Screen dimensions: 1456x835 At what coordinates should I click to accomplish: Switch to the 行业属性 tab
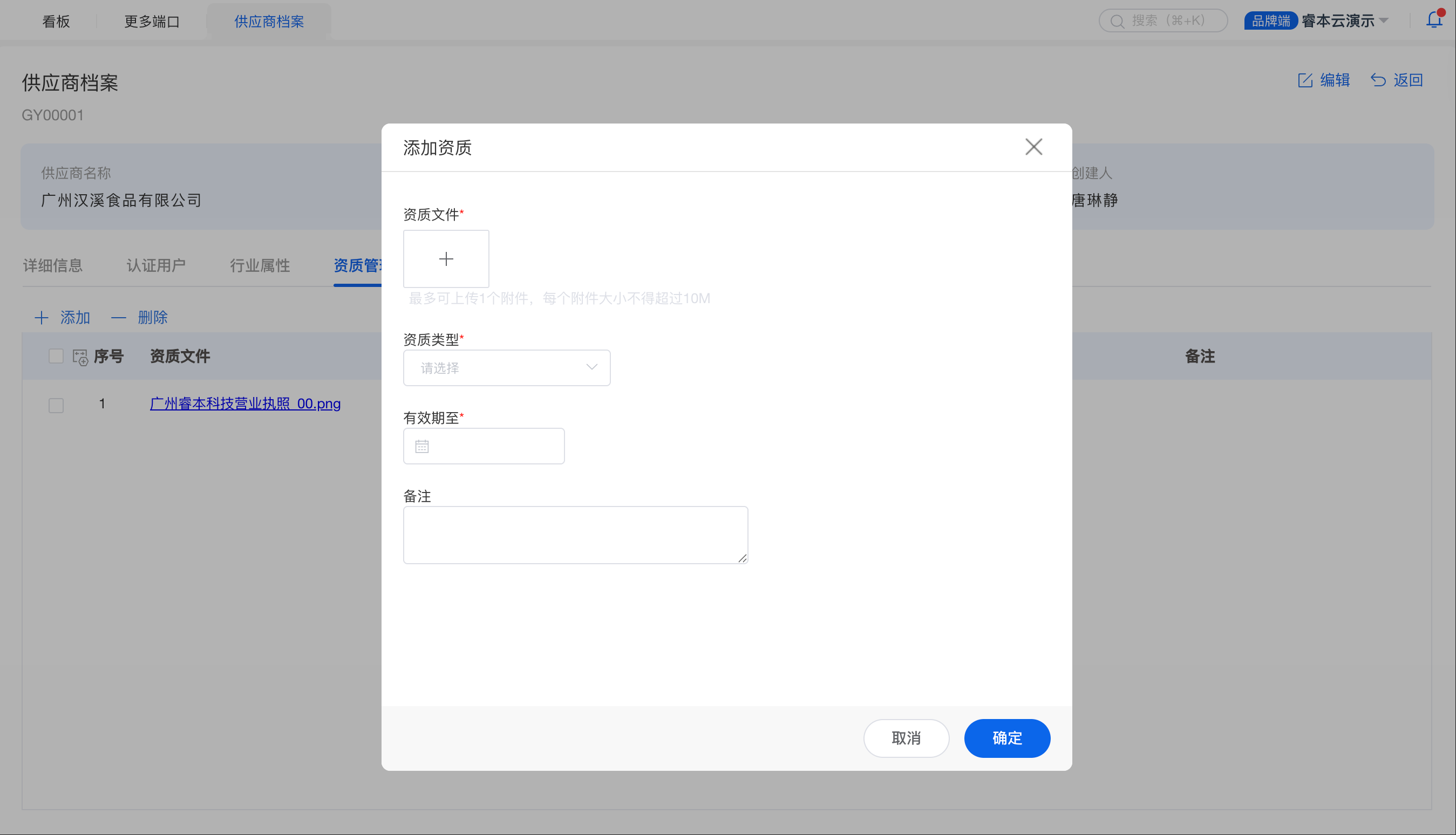tap(260, 265)
